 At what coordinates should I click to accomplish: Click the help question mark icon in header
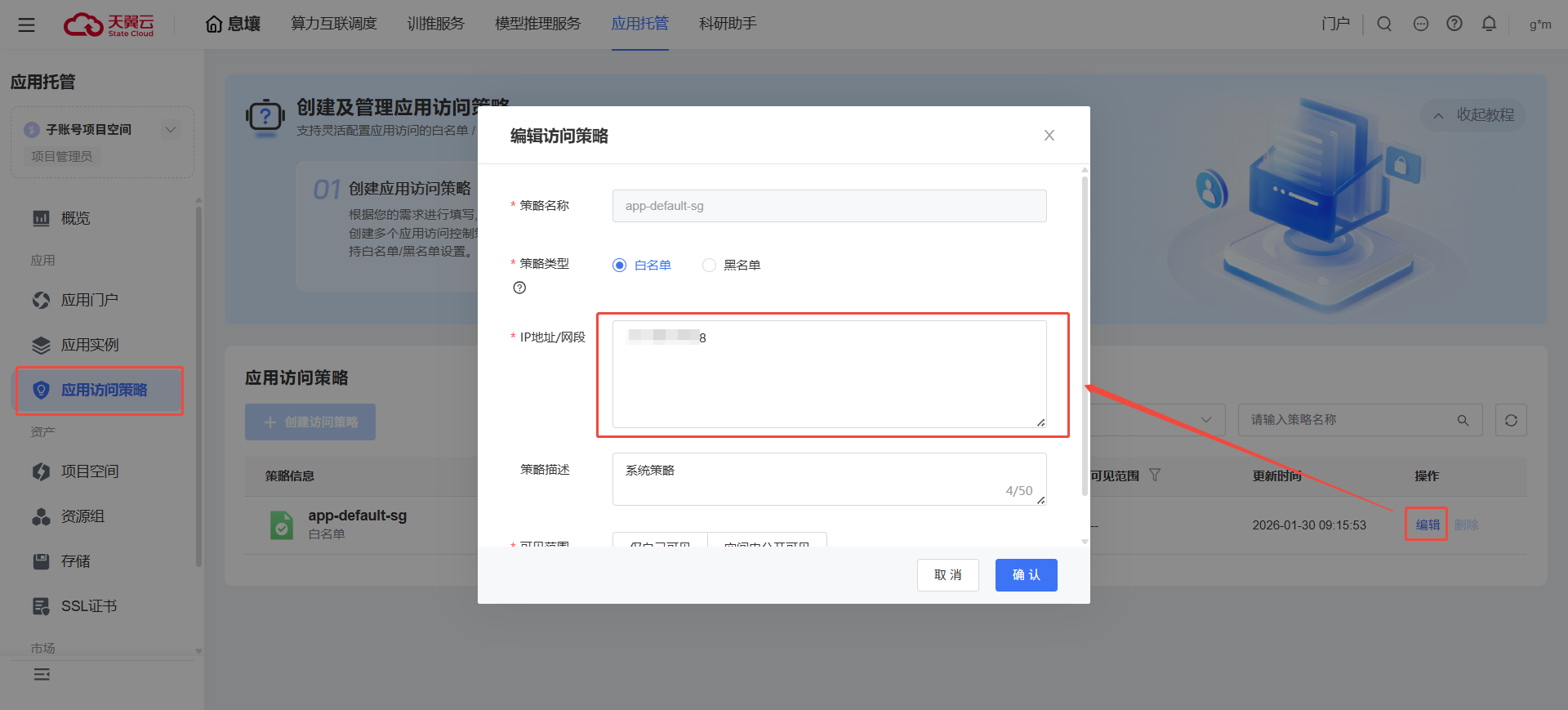click(1454, 24)
